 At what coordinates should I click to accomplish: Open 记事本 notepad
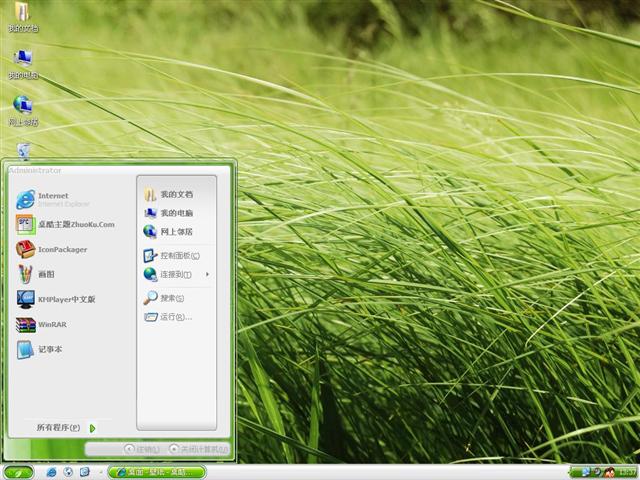coord(49,349)
